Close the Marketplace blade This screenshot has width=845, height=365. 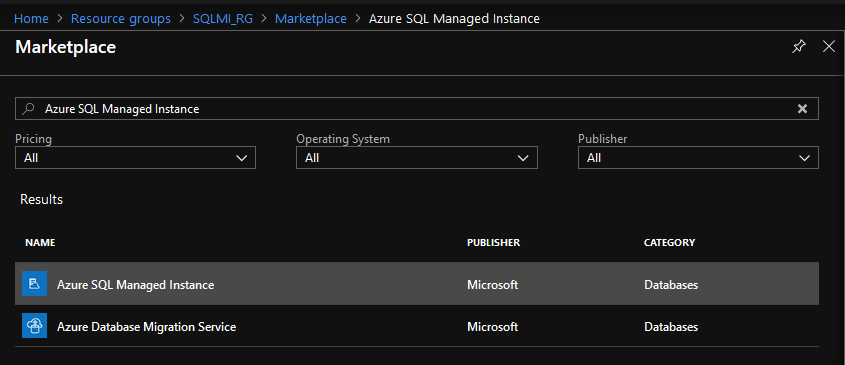[829, 47]
